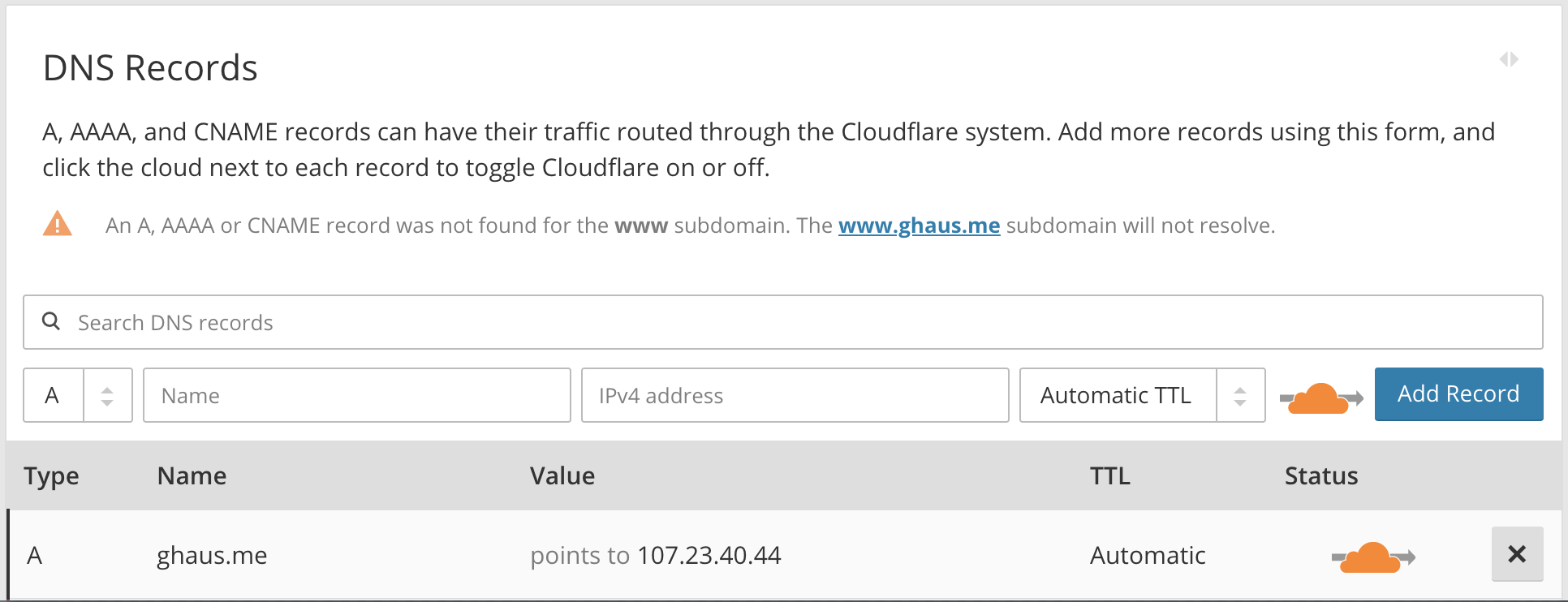Delete the ghaus.me A record
Viewport: 1568px width, 602px height.
click(x=1516, y=554)
